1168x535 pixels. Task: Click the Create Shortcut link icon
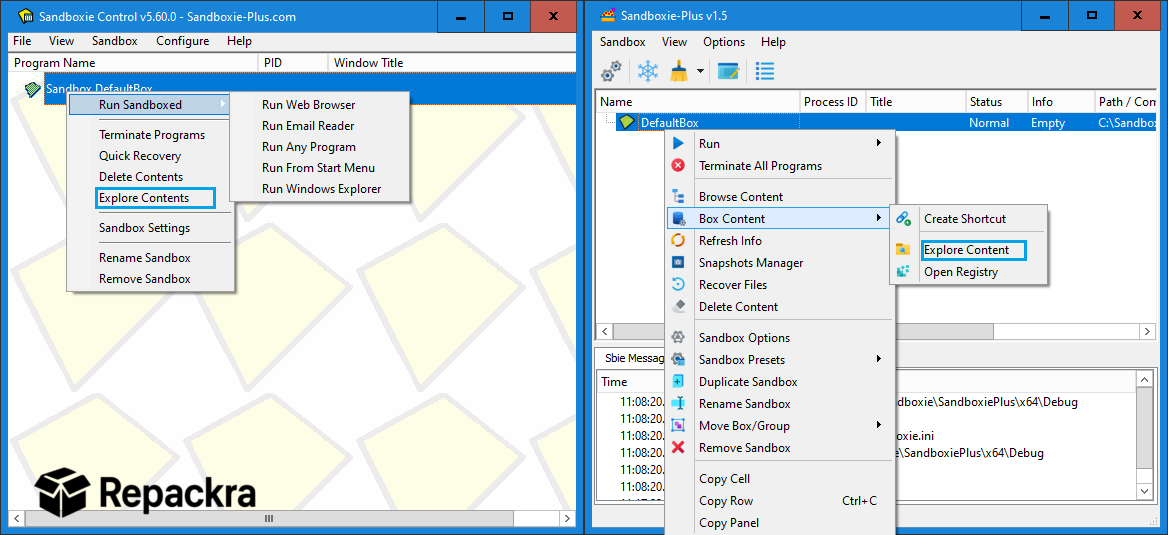(904, 219)
